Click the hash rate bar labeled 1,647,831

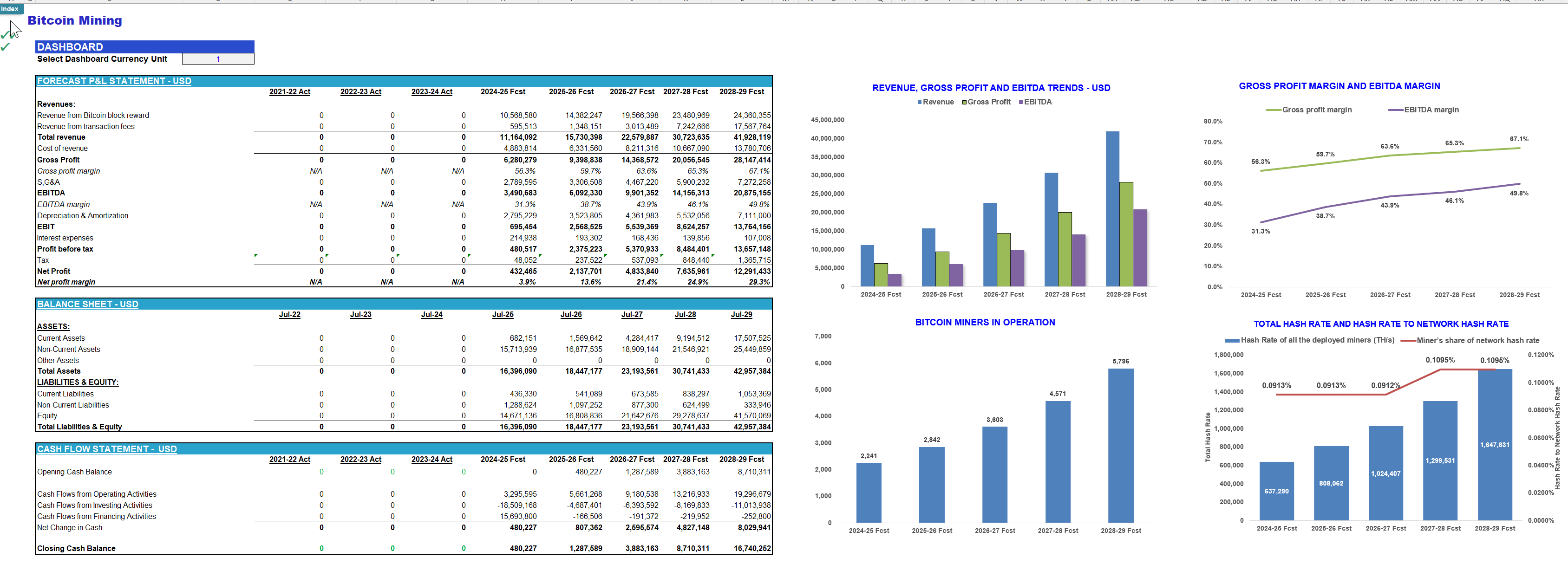click(x=1495, y=444)
